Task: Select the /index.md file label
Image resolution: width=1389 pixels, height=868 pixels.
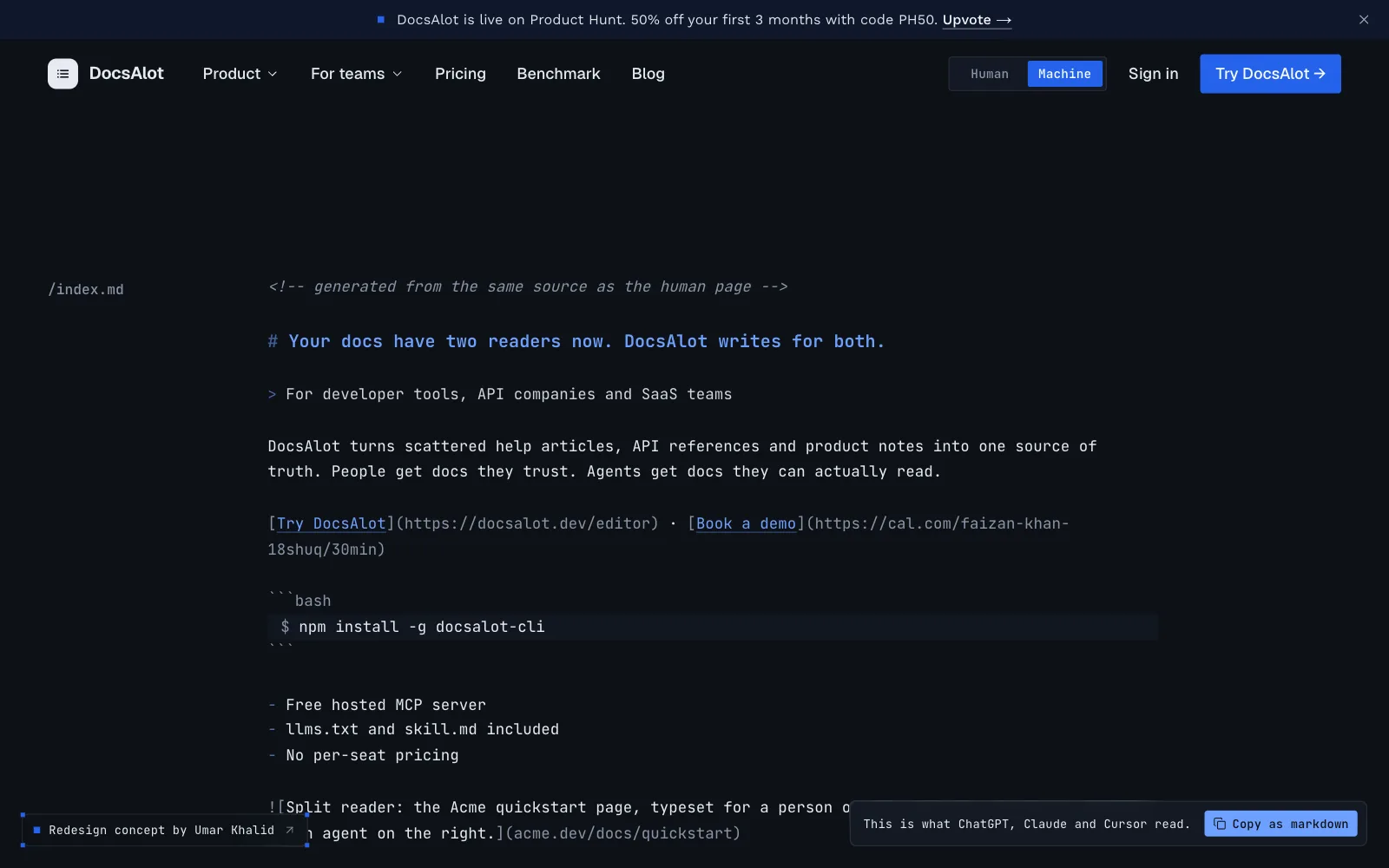Action: coord(86,289)
